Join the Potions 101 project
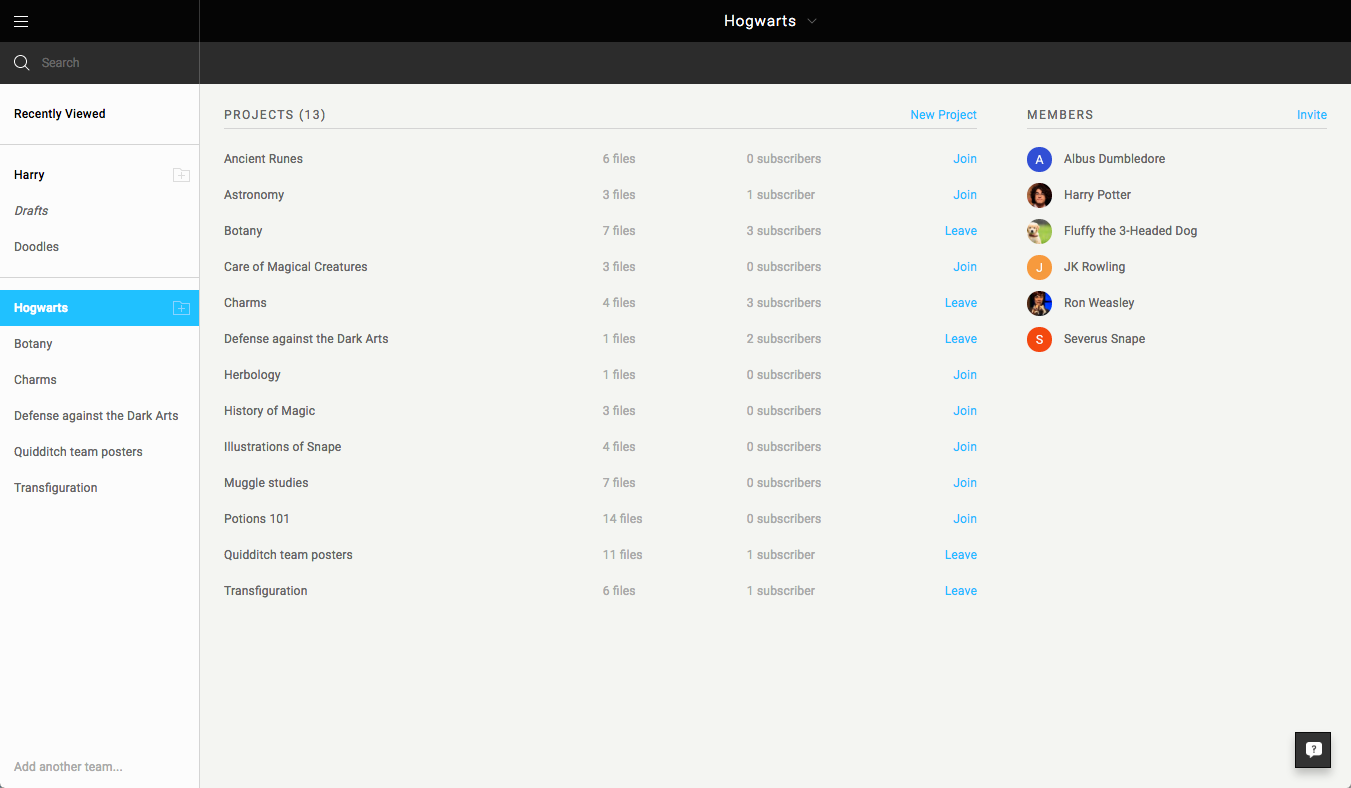This screenshot has height=788, width=1351. pyautogui.click(x=965, y=519)
